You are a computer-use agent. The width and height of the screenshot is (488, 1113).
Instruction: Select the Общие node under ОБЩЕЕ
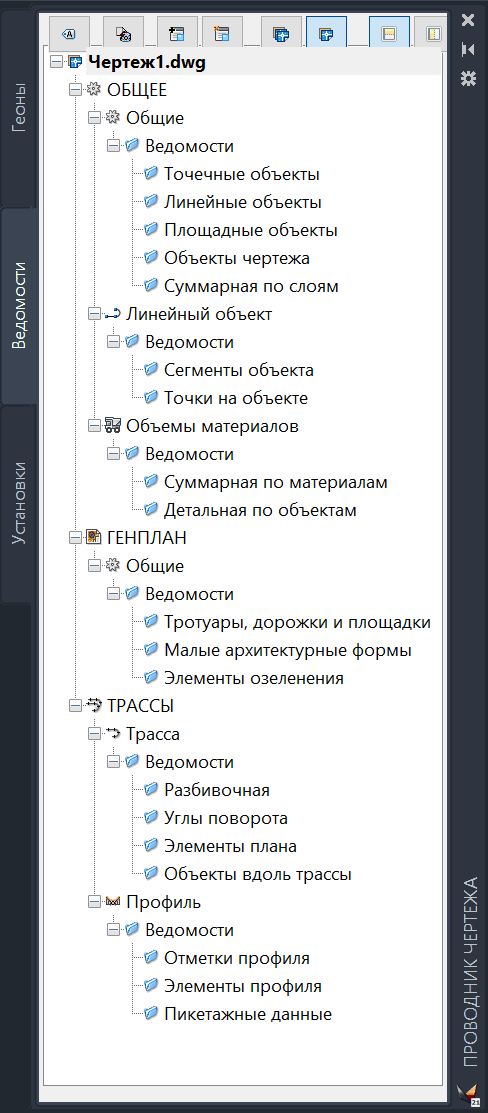[x=155, y=118]
